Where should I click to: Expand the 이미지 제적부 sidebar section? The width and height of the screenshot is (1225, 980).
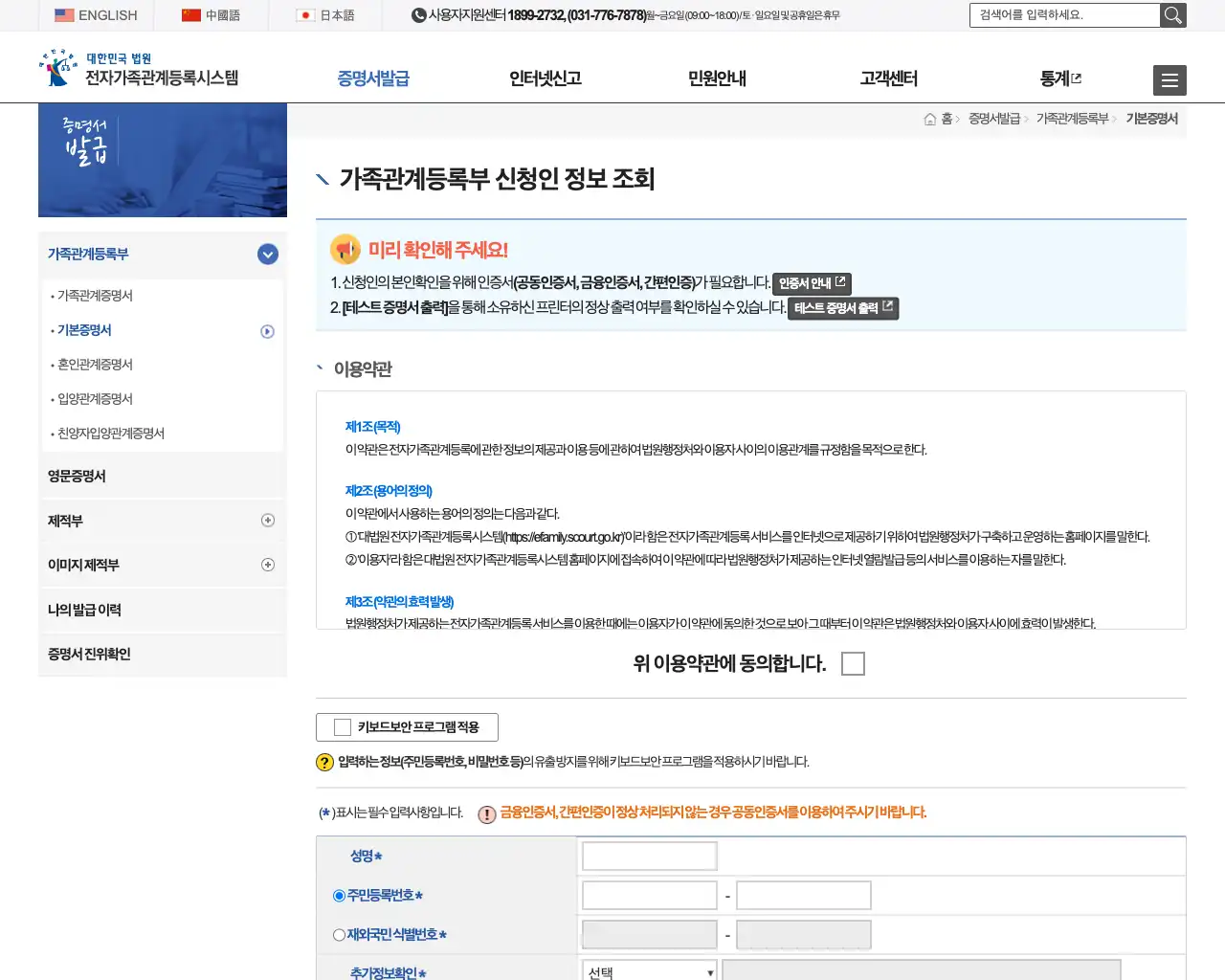point(267,565)
